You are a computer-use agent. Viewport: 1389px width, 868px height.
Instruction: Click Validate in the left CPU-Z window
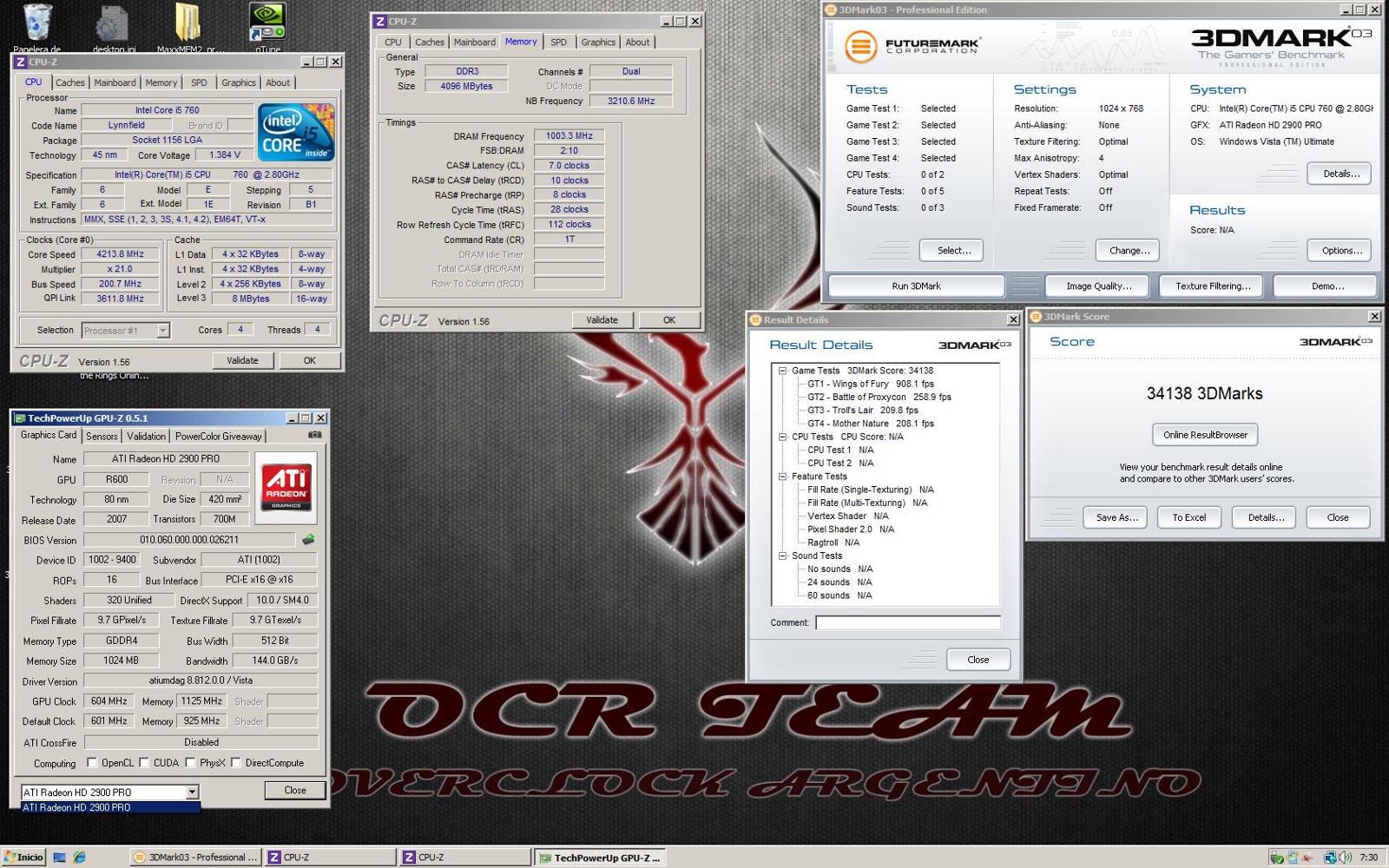[x=242, y=360]
